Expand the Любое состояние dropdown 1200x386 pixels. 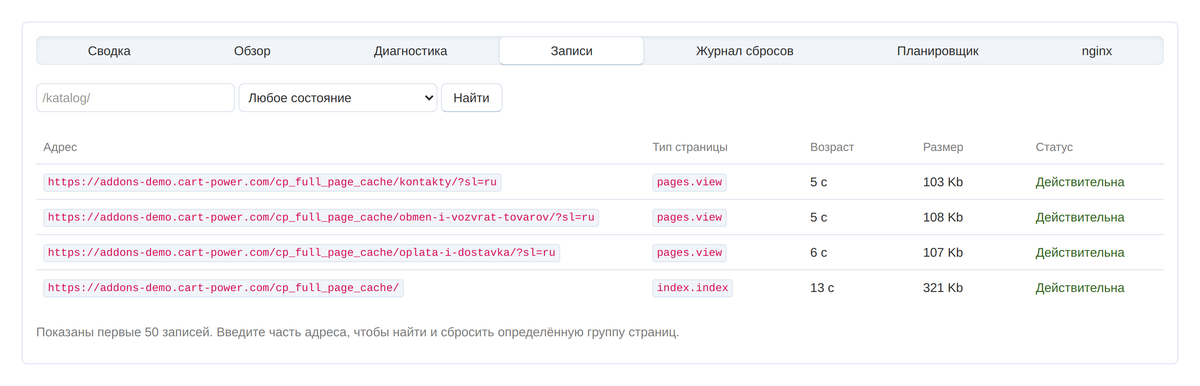point(338,98)
